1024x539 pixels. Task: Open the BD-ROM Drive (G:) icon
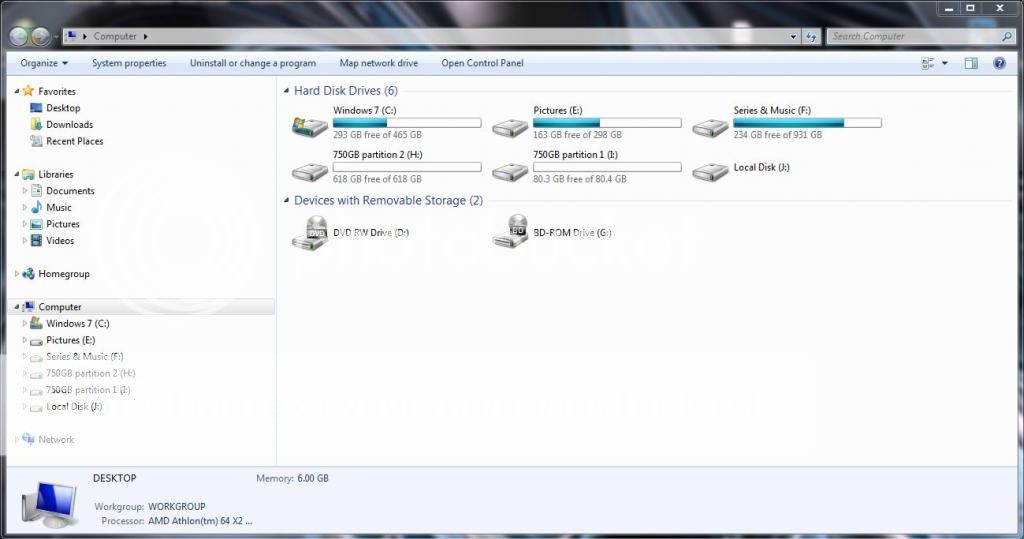tap(510, 231)
